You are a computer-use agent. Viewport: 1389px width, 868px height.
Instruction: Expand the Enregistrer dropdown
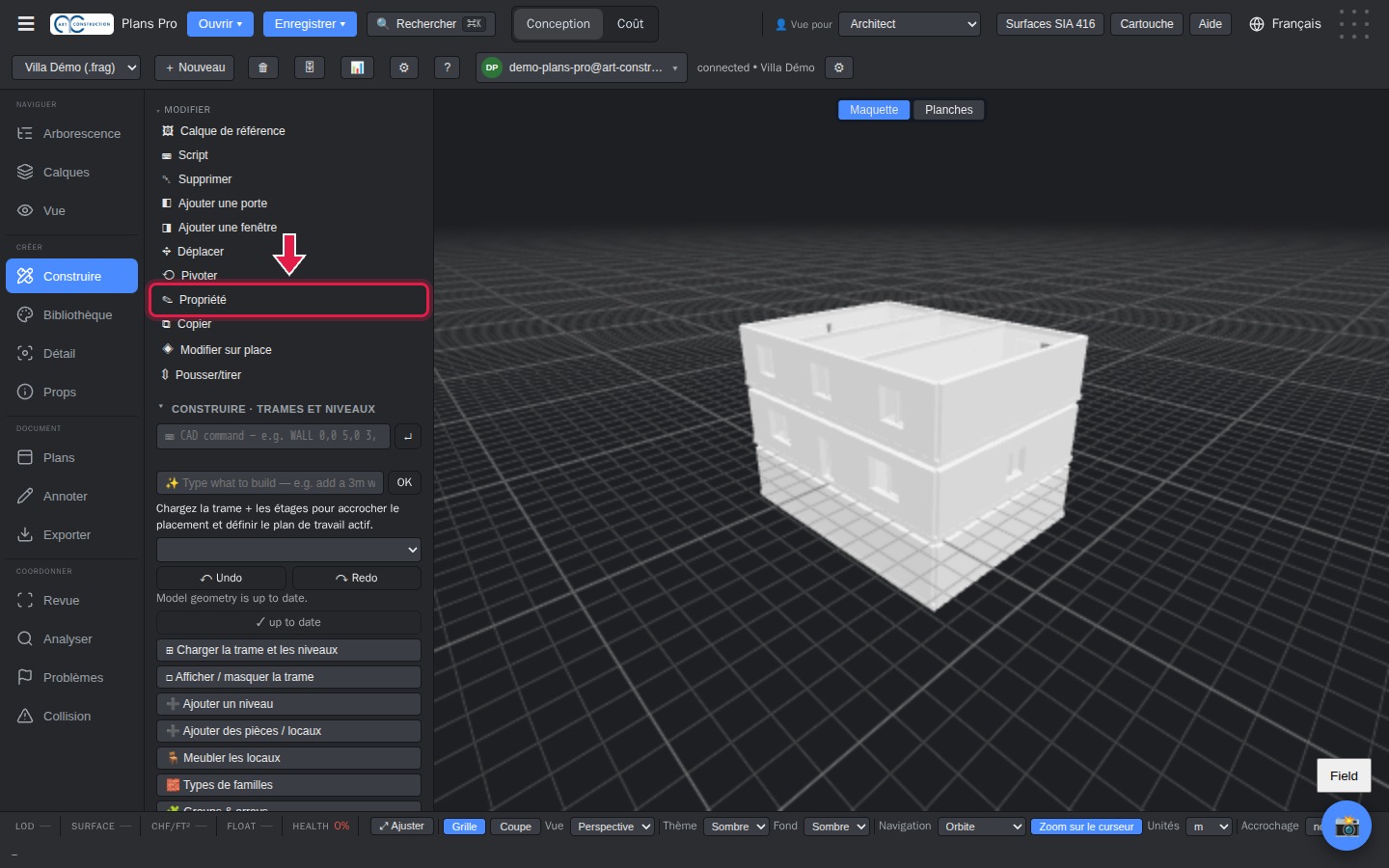[x=310, y=24]
